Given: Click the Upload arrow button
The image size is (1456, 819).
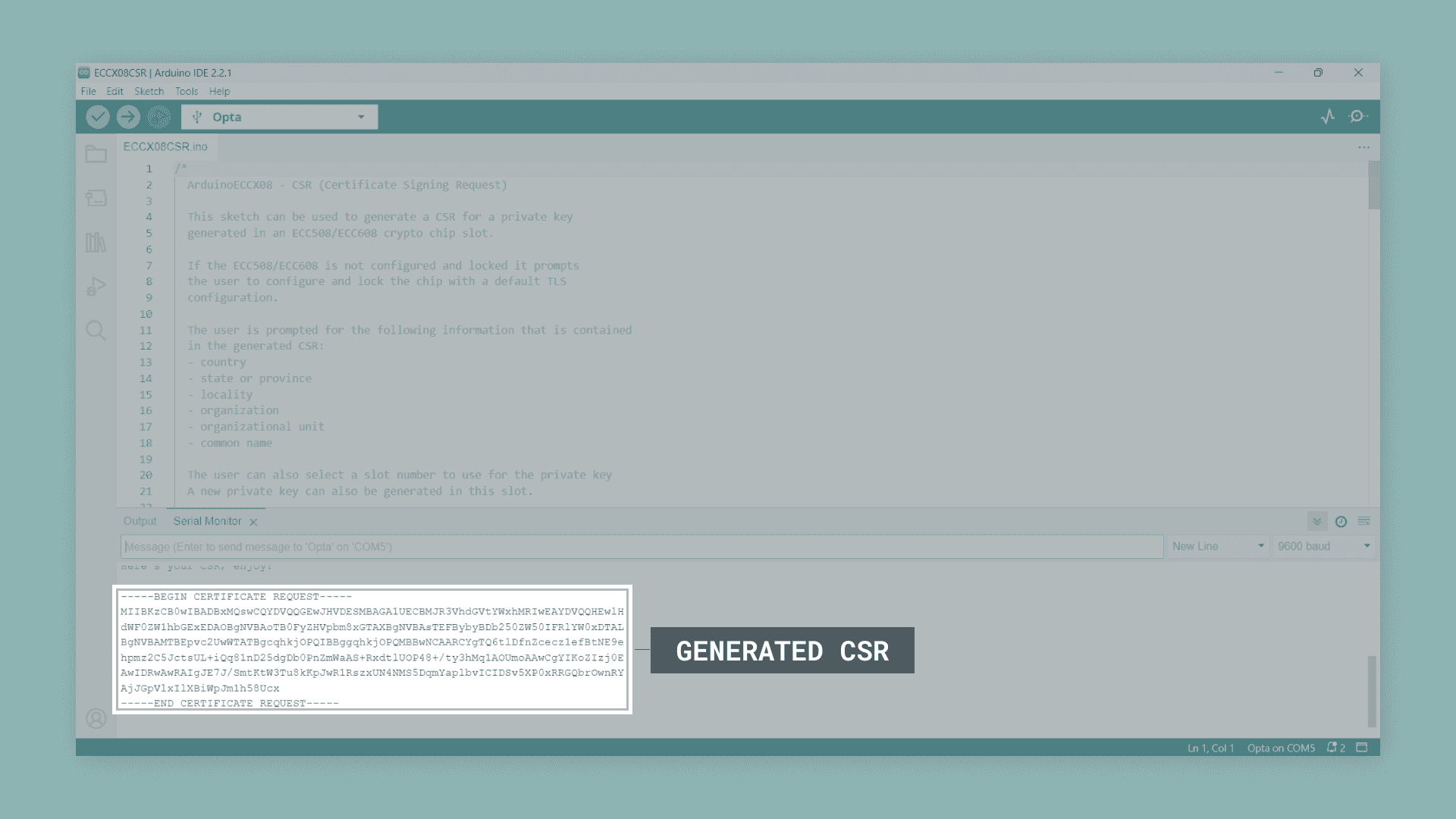Looking at the screenshot, I should tap(128, 117).
